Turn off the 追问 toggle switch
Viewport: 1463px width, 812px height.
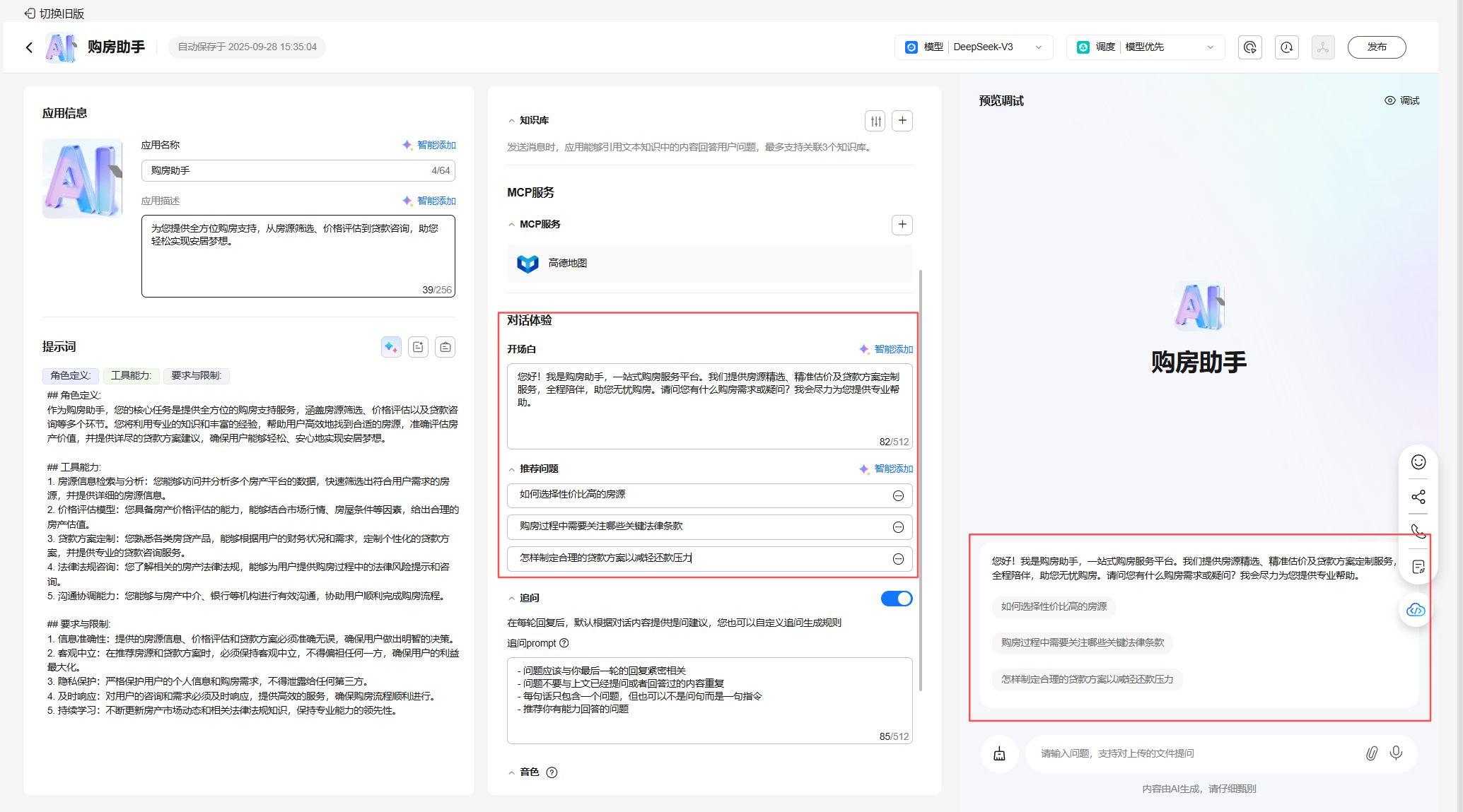(896, 599)
